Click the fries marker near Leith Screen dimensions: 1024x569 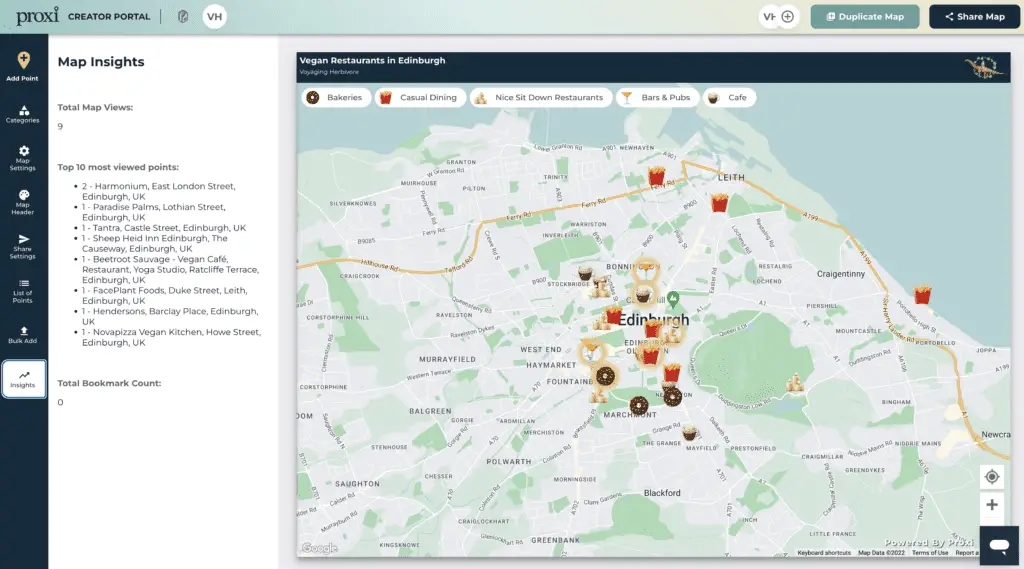(720, 203)
